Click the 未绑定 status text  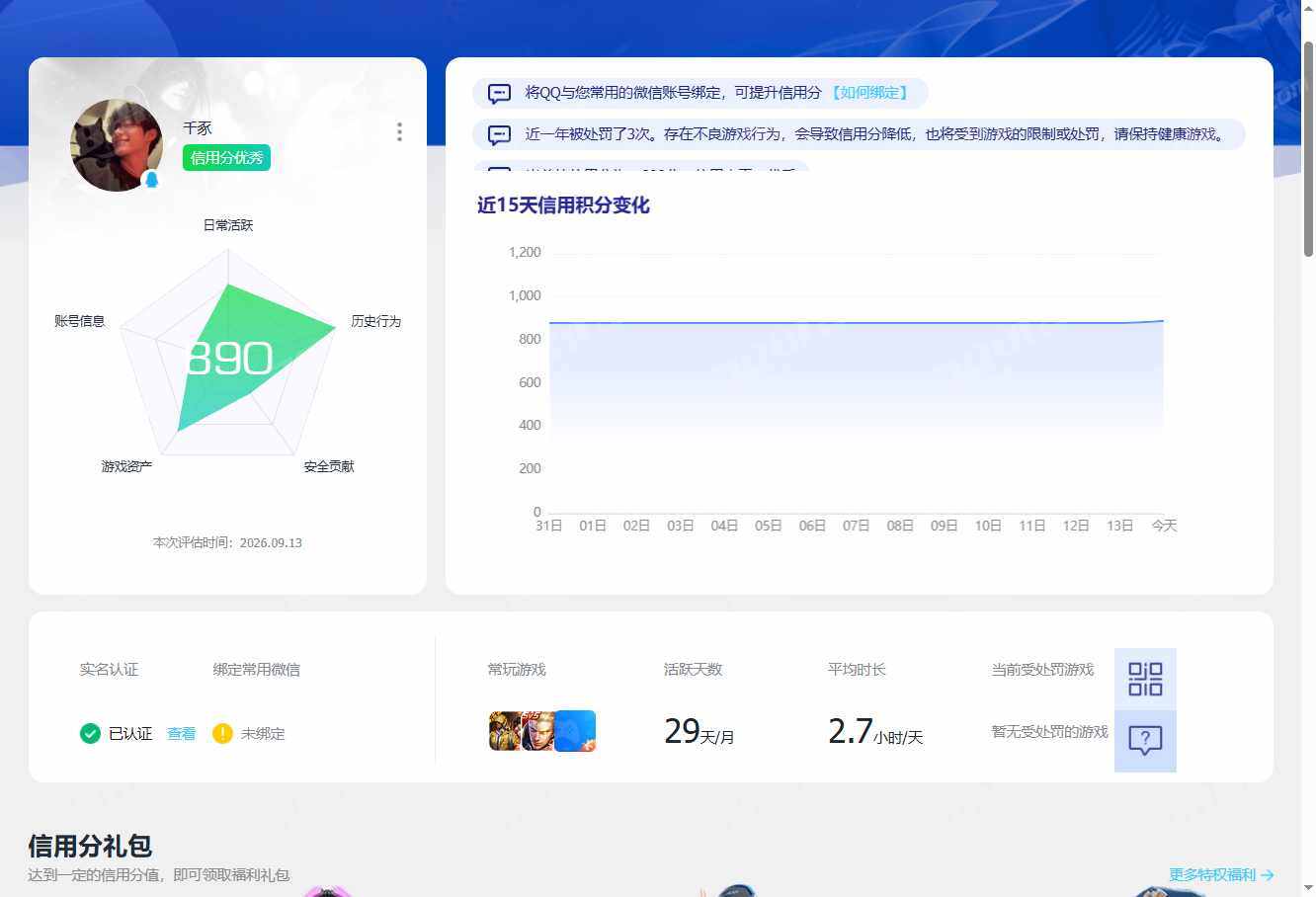[x=263, y=734]
